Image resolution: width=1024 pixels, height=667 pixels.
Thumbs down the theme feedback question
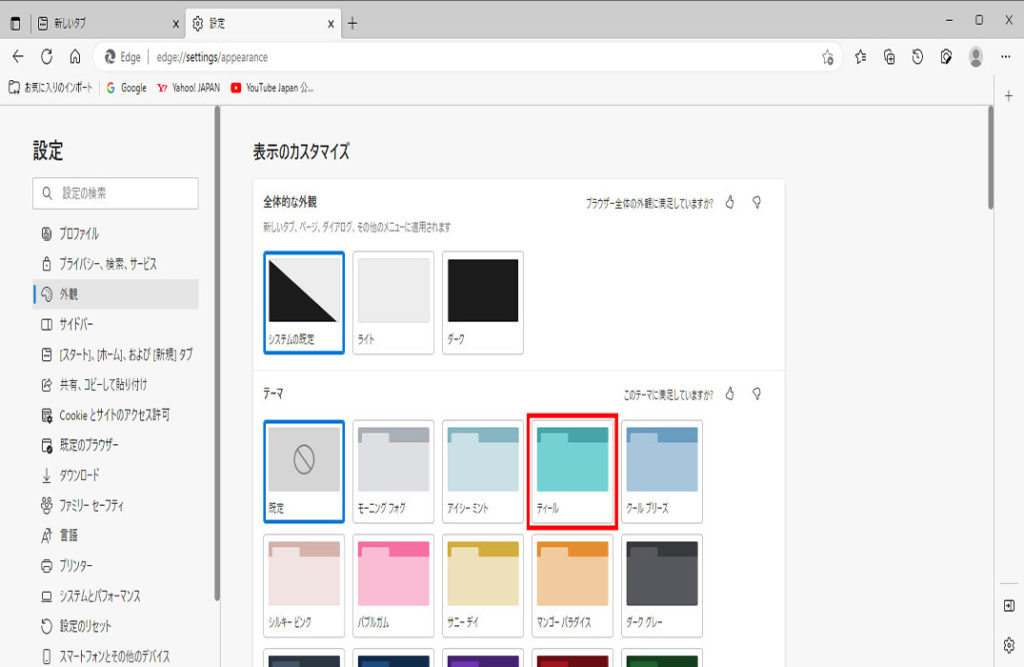(x=757, y=393)
